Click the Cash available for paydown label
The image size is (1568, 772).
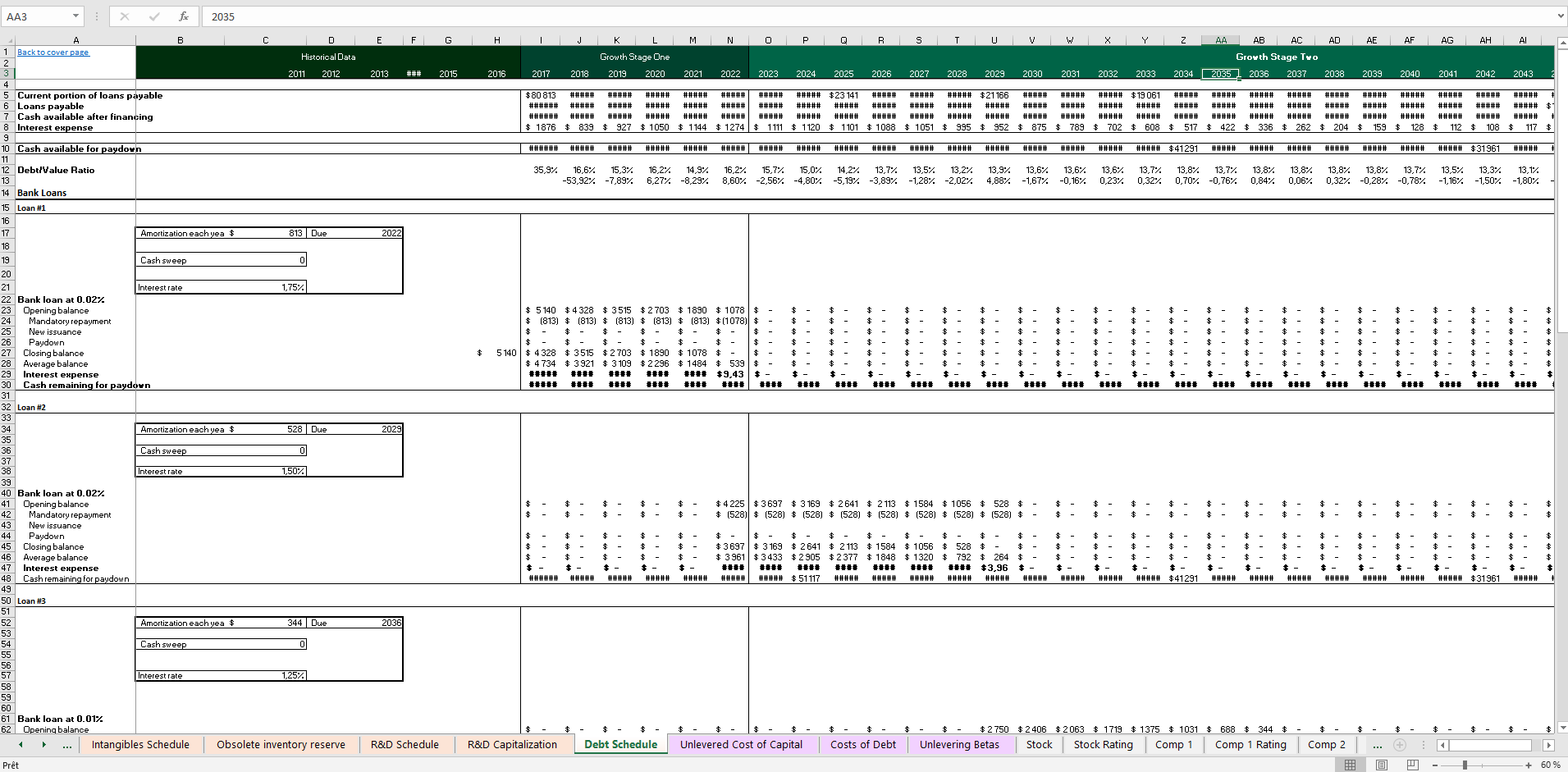[80, 148]
